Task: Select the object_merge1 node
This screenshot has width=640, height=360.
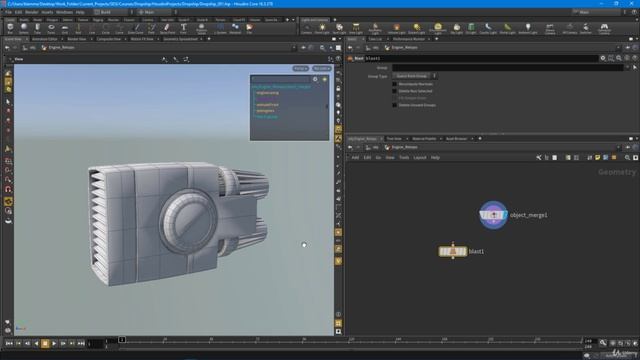Action: 493,215
